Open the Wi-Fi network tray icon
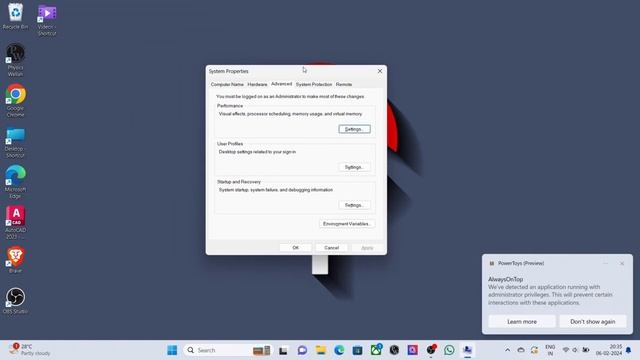Screen dimensions: 640x360 point(566,350)
